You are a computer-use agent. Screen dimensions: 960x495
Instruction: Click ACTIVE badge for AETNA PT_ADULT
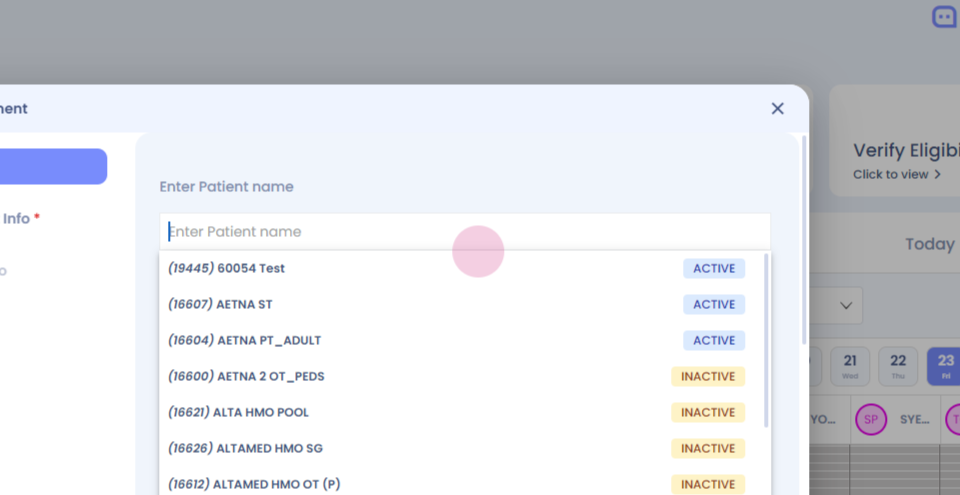coord(714,341)
